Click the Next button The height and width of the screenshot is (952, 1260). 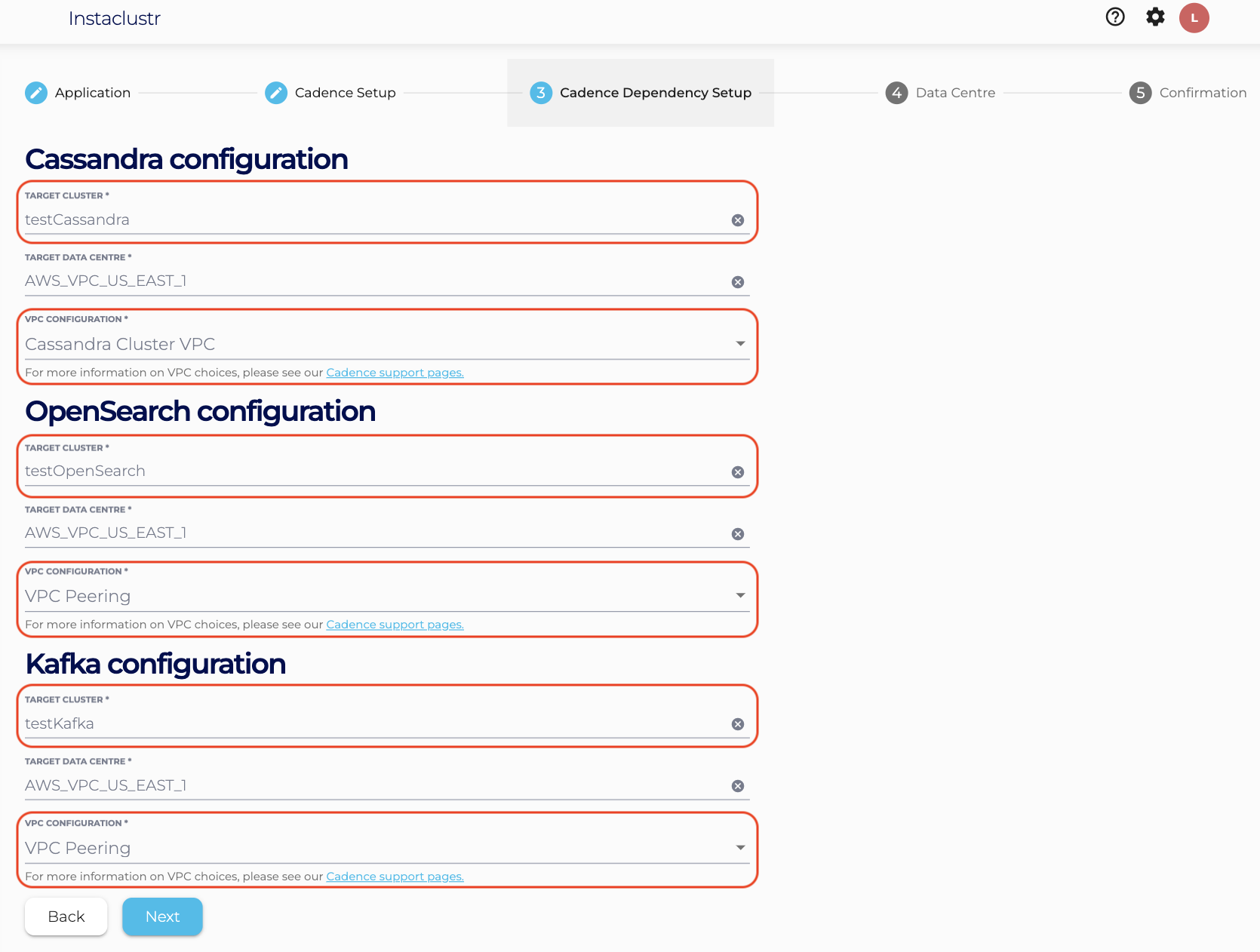[x=162, y=917]
